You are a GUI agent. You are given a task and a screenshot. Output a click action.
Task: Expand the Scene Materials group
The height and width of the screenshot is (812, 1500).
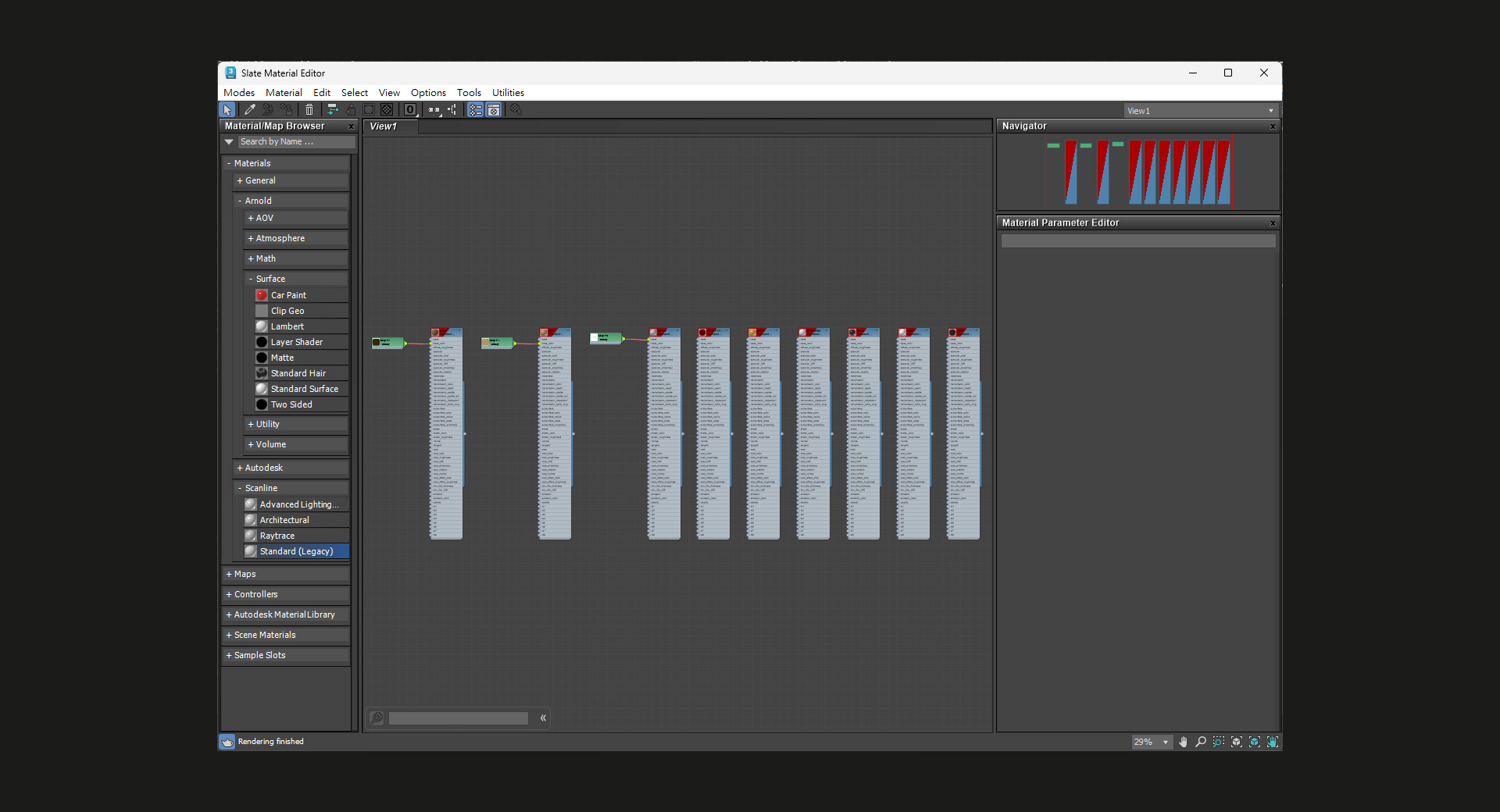coord(286,635)
